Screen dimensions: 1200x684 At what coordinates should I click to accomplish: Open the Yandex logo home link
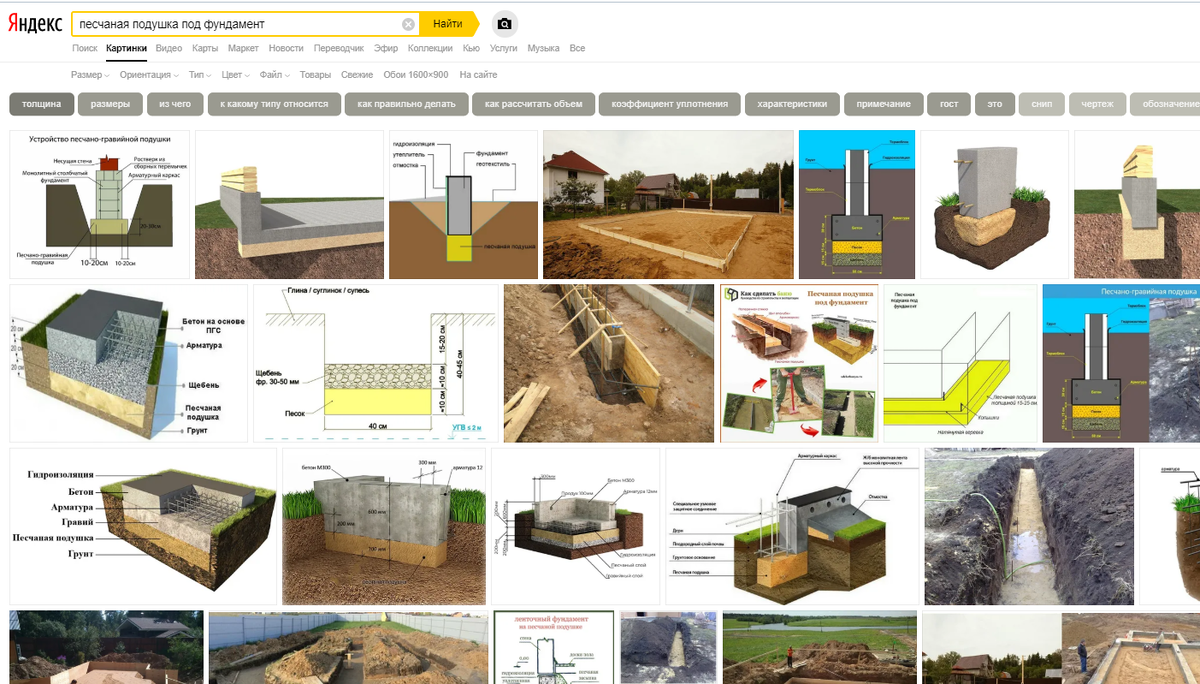36,24
